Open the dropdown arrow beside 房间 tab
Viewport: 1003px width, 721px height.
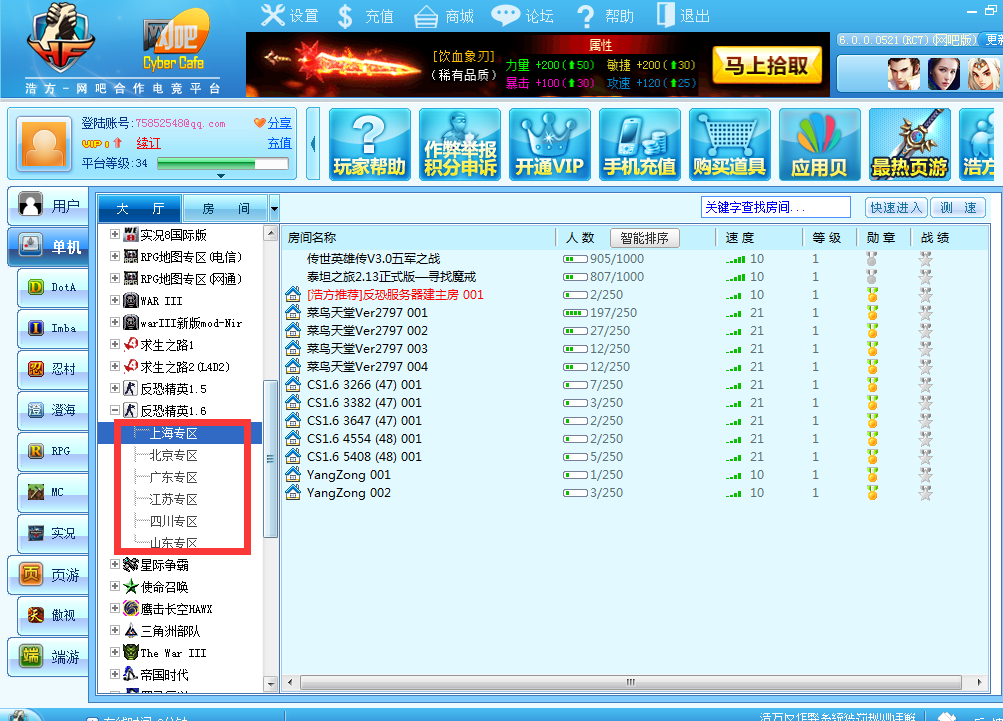pyautogui.click(x=274, y=209)
